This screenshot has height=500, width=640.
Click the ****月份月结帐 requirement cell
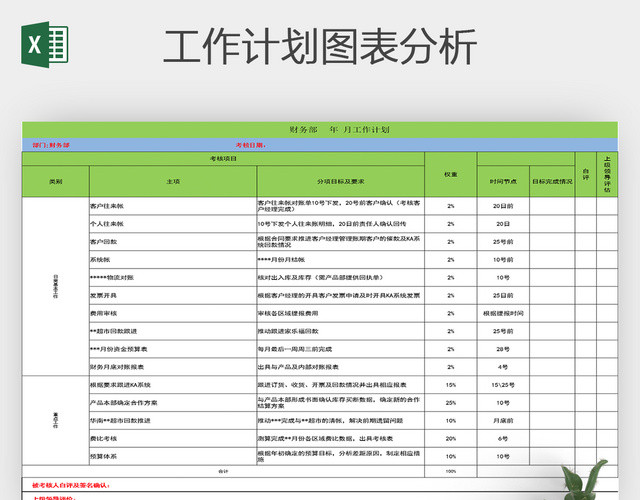tap(341, 260)
